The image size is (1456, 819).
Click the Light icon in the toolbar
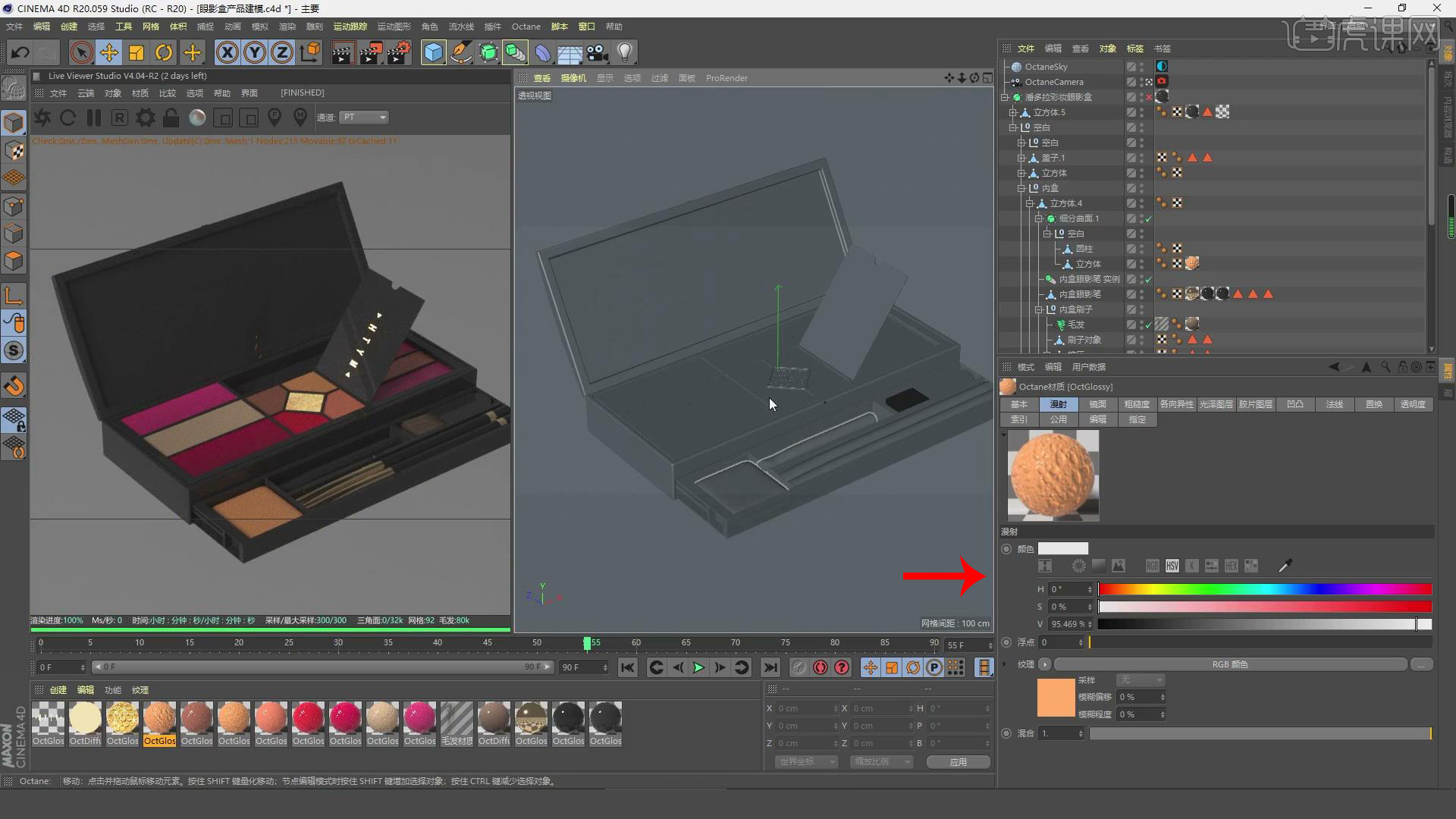(623, 52)
